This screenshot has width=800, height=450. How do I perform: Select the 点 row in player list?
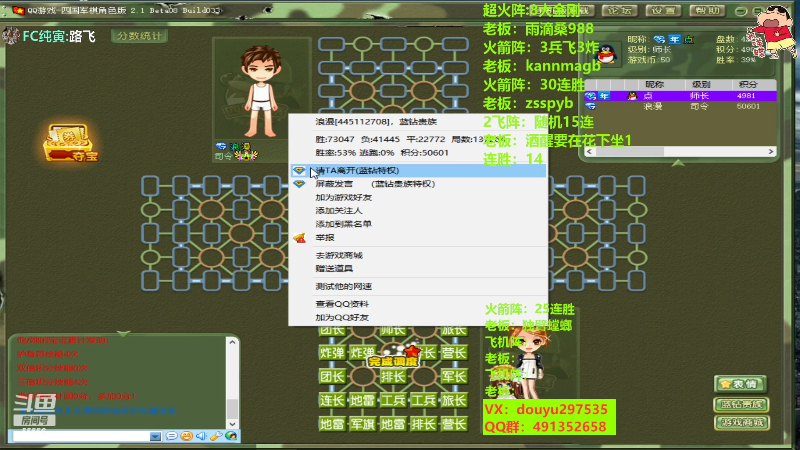pos(680,95)
